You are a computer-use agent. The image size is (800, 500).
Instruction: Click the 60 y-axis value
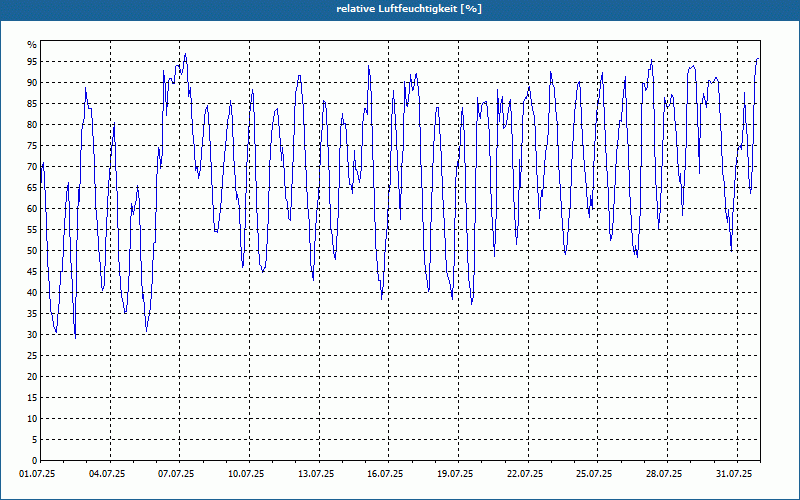pos(32,209)
